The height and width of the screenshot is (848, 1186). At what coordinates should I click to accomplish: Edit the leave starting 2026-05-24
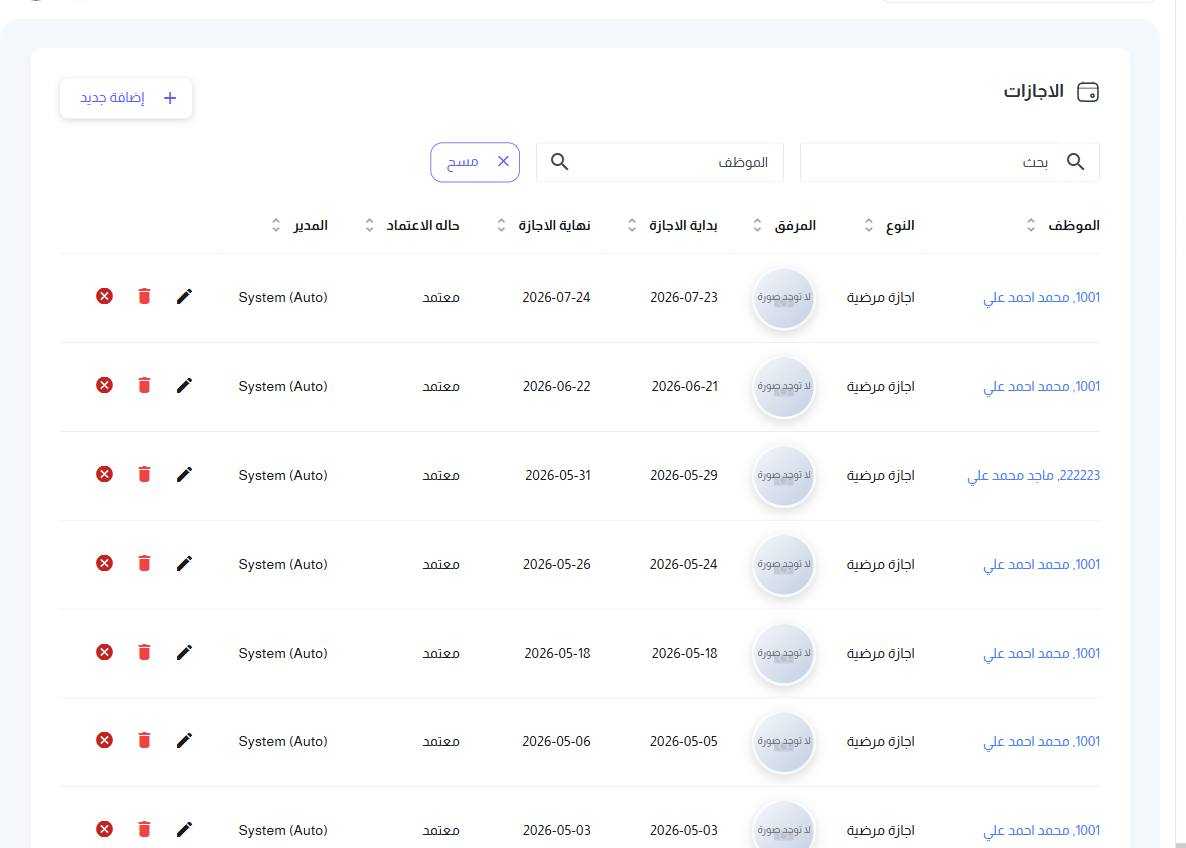(x=184, y=564)
